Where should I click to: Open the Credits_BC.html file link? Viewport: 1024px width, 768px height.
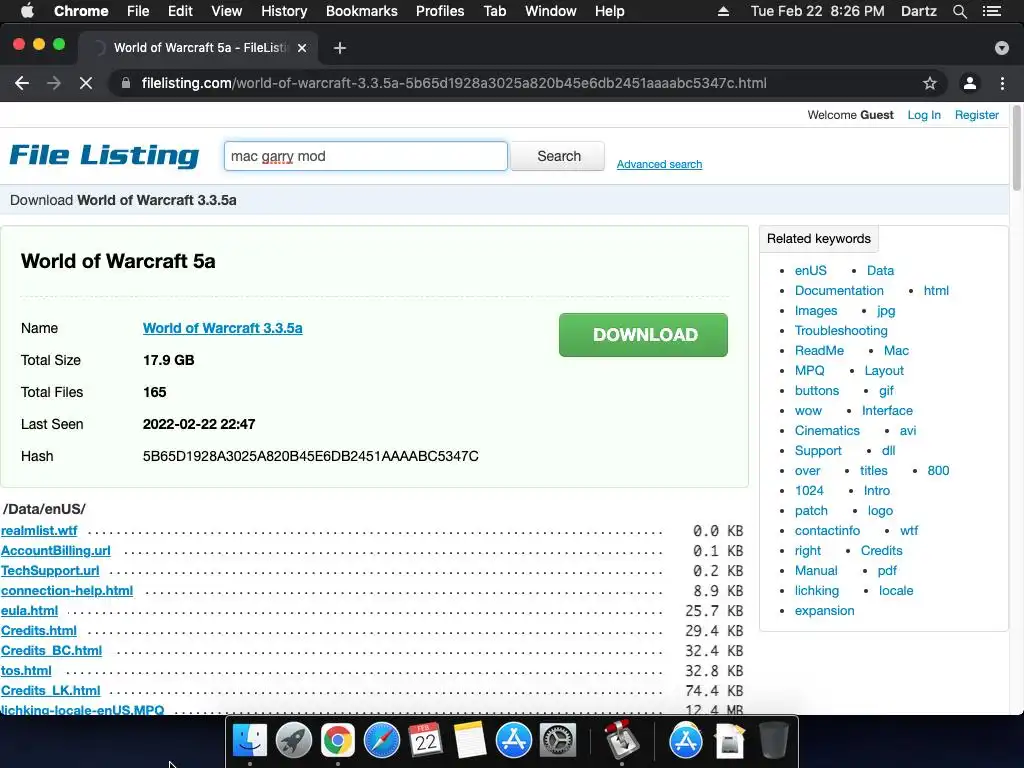(x=52, y=650)
